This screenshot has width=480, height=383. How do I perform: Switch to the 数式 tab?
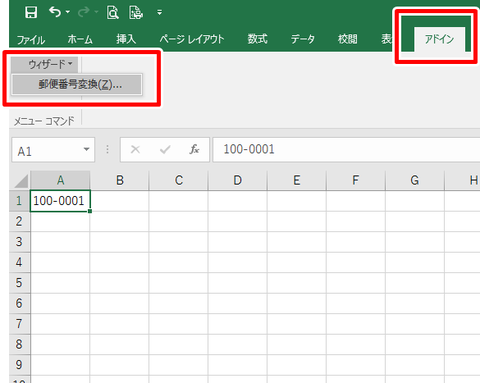(x=257, y=39)
